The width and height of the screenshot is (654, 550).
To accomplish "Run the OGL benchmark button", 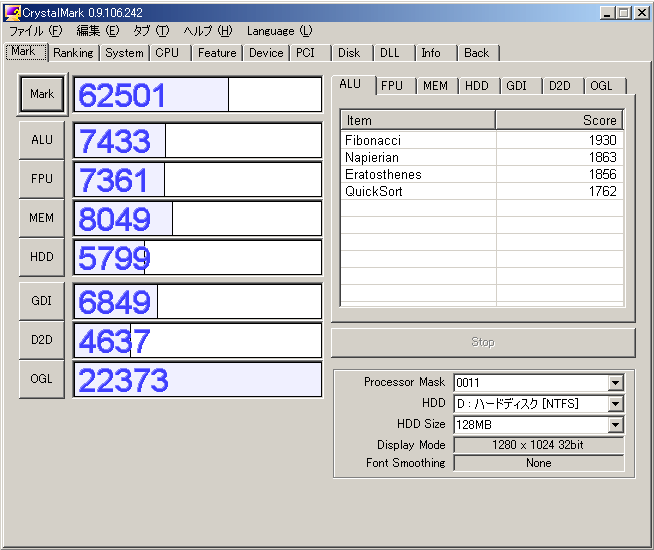I will click(42, 379).
